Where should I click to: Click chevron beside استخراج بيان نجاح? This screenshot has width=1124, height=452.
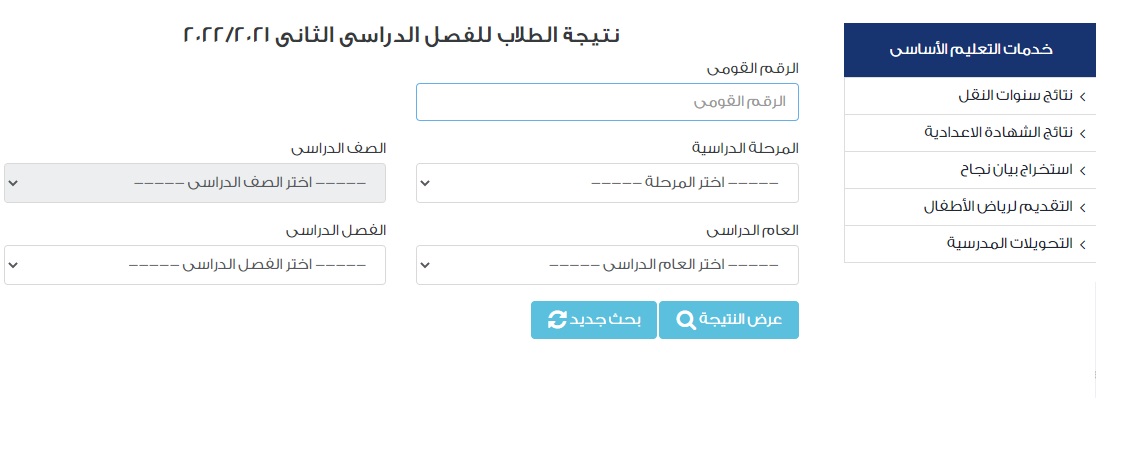(1082, 170)
